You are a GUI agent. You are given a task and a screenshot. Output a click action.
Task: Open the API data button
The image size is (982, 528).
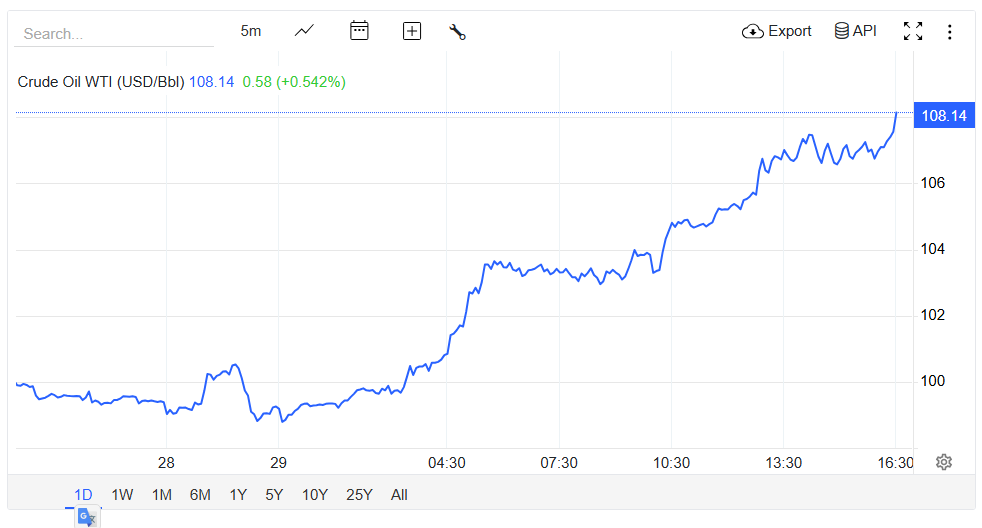[855, 31]
